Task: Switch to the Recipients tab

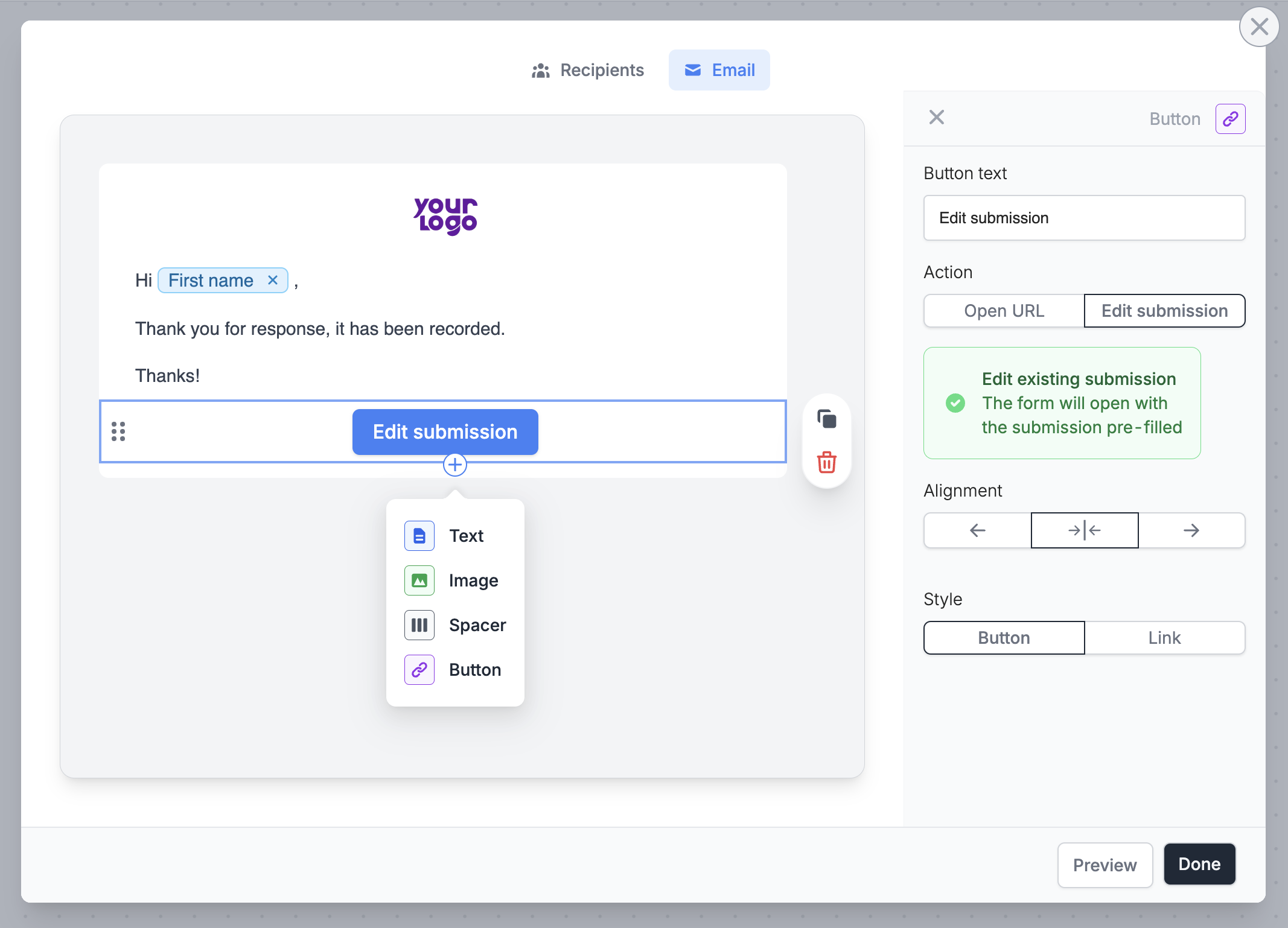Action: (x=588, y=70)
